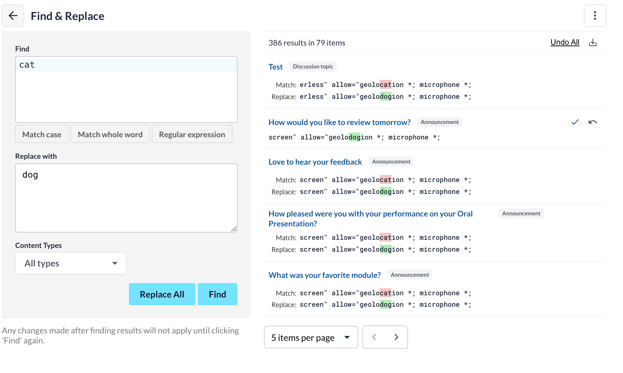Image resolution: width=623 pixels, height=373 pixels.
Task: Open How would you like to review tomorrow
Action: click(x=339, y=122)
